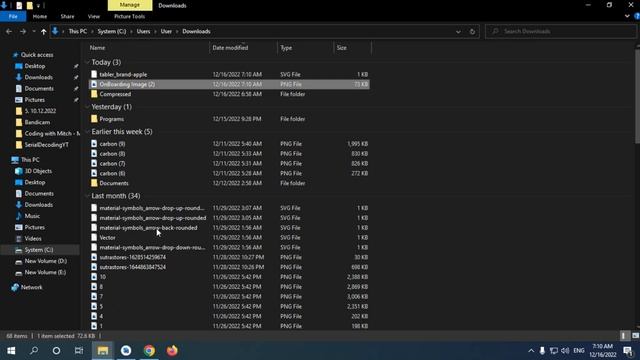This screenshot has width=640, height=360.
Task: Open the Picture Tools tab
Action: (x=129, y=16)
